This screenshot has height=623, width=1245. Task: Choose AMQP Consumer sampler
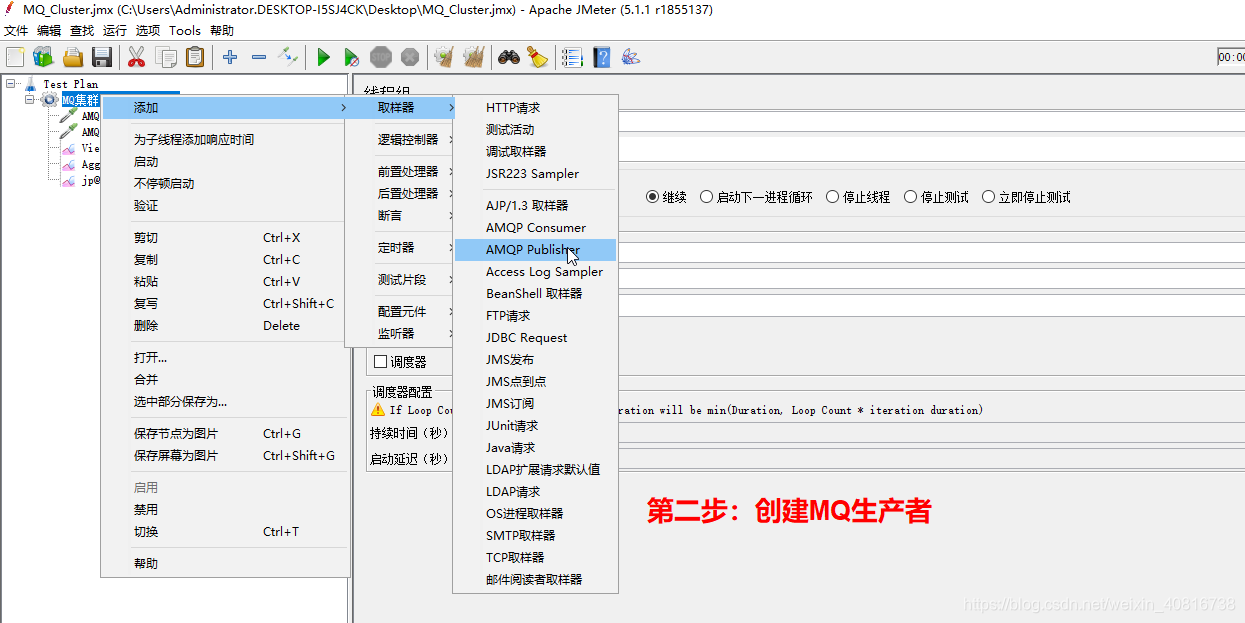pyautogui.click(x=536, y=227)
